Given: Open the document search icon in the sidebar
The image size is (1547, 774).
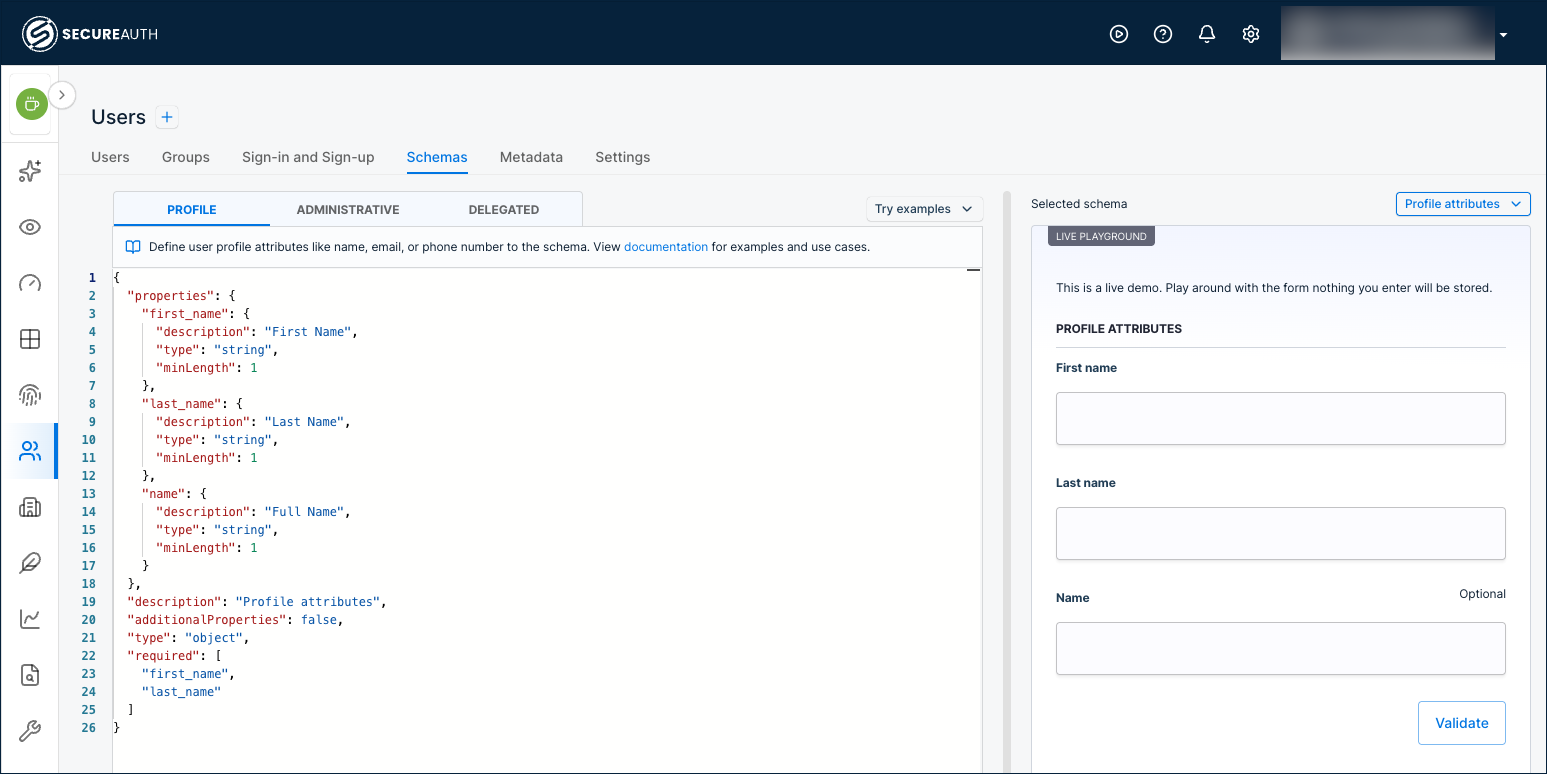Looking at the screenshot, I should tap(30, 675).
